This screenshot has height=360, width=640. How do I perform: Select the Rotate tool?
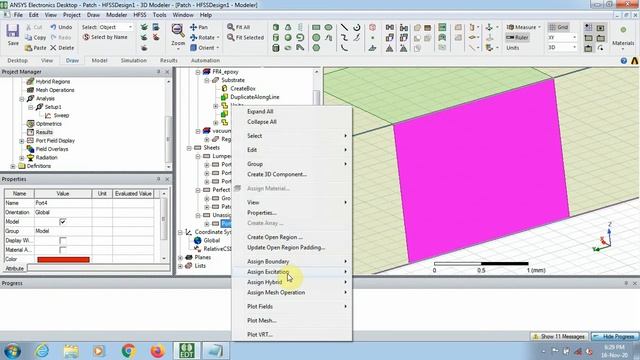tap(204, 37)
